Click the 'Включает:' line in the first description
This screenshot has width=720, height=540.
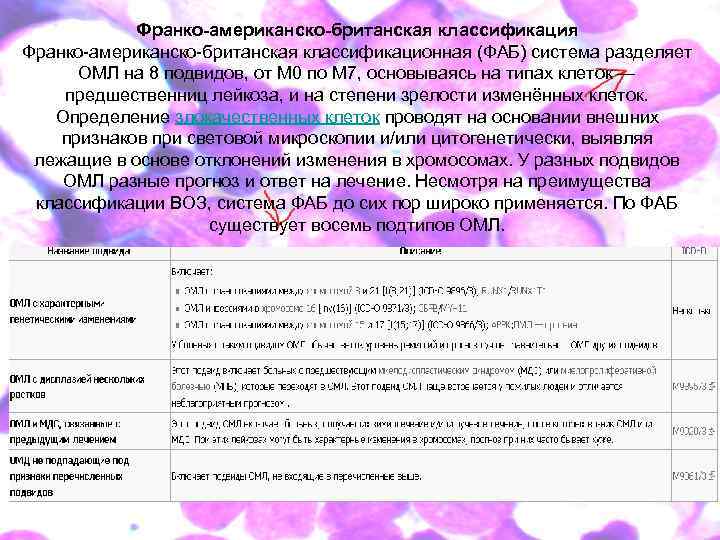(x=192, y=272)
